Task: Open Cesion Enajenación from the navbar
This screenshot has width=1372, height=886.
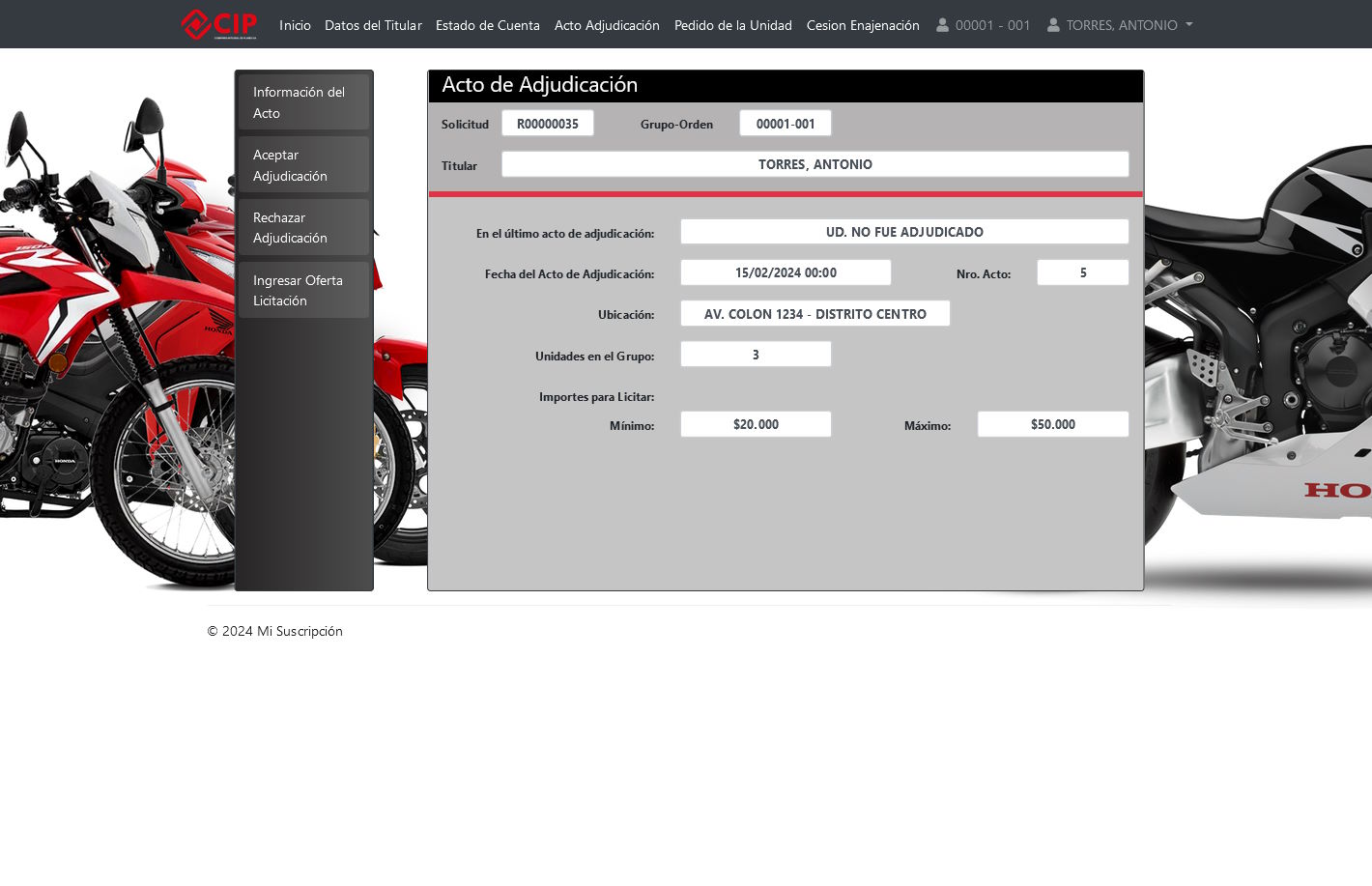Action: click(x=863, y=25)
